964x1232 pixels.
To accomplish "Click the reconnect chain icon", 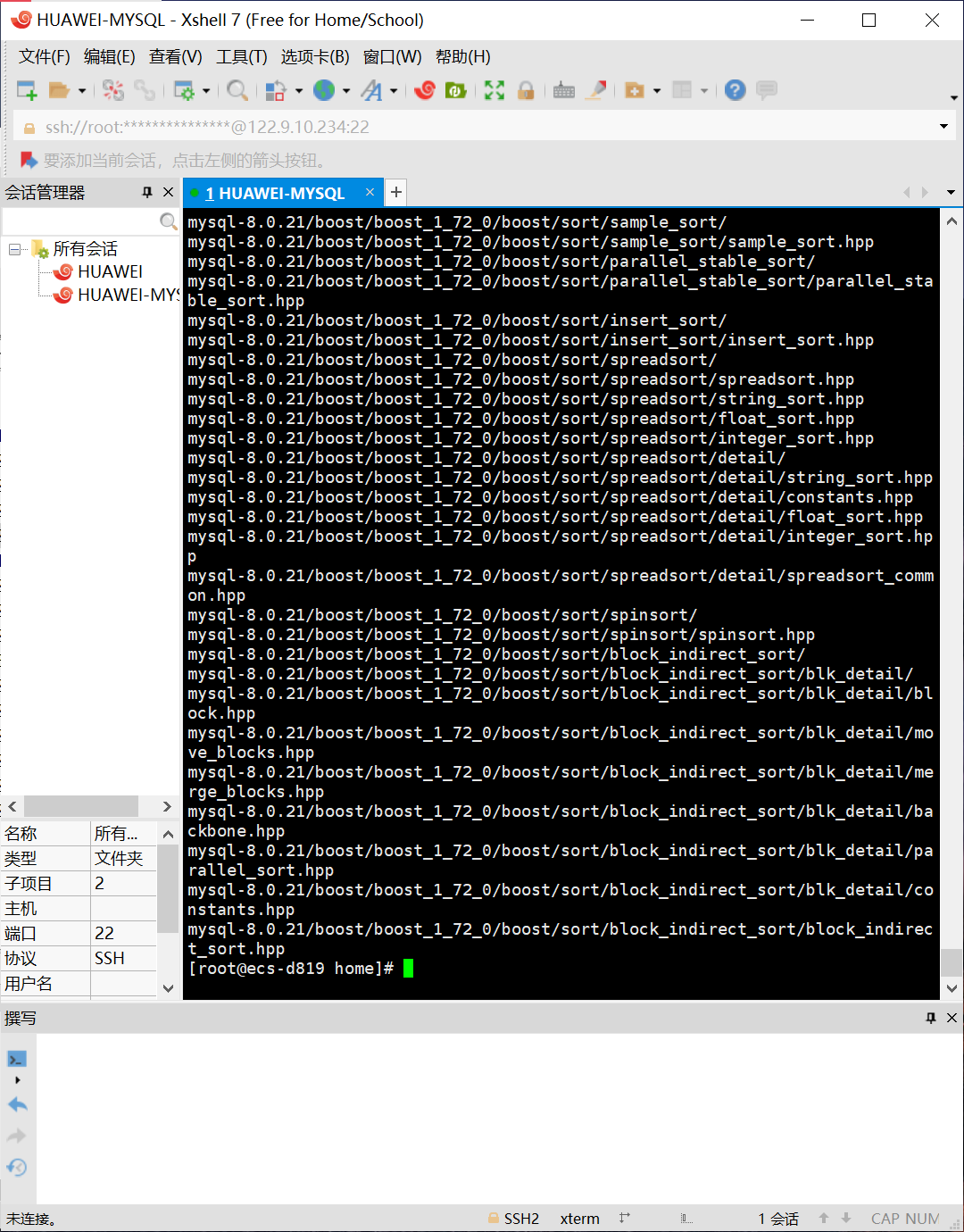I will coord(145,90).
